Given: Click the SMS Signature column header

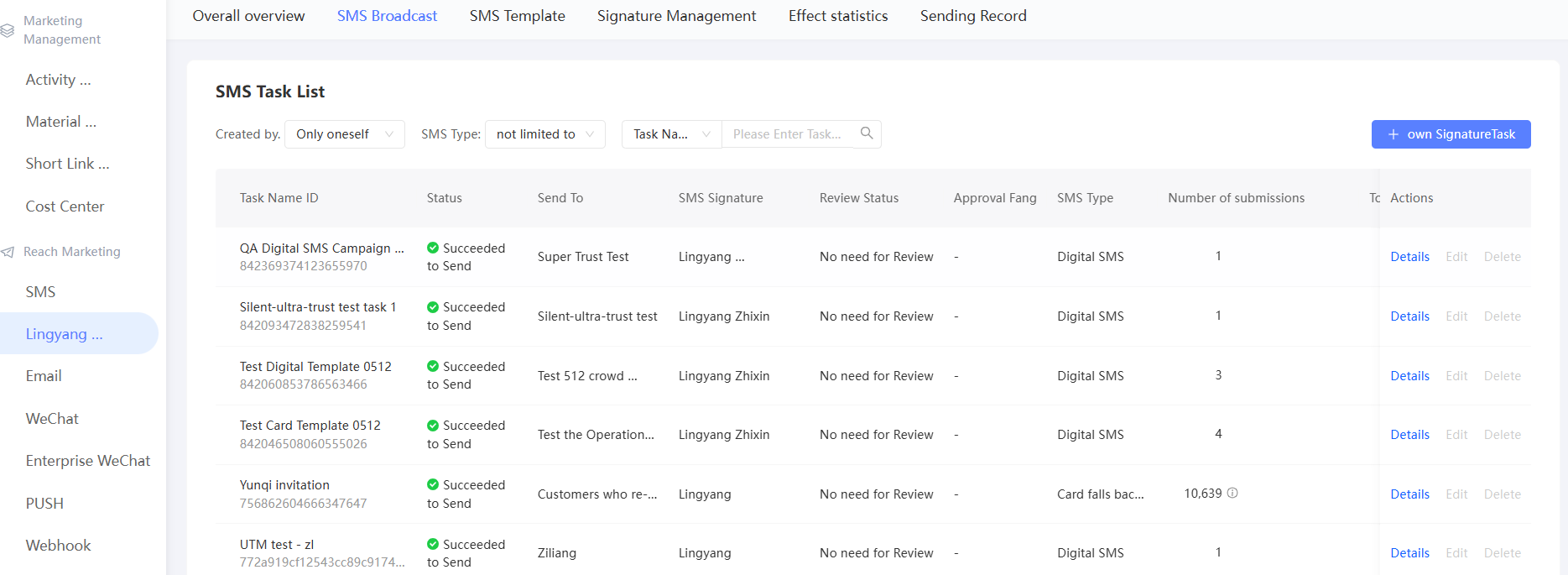Looking at the screenshot, I should click(x=721, y=198).
